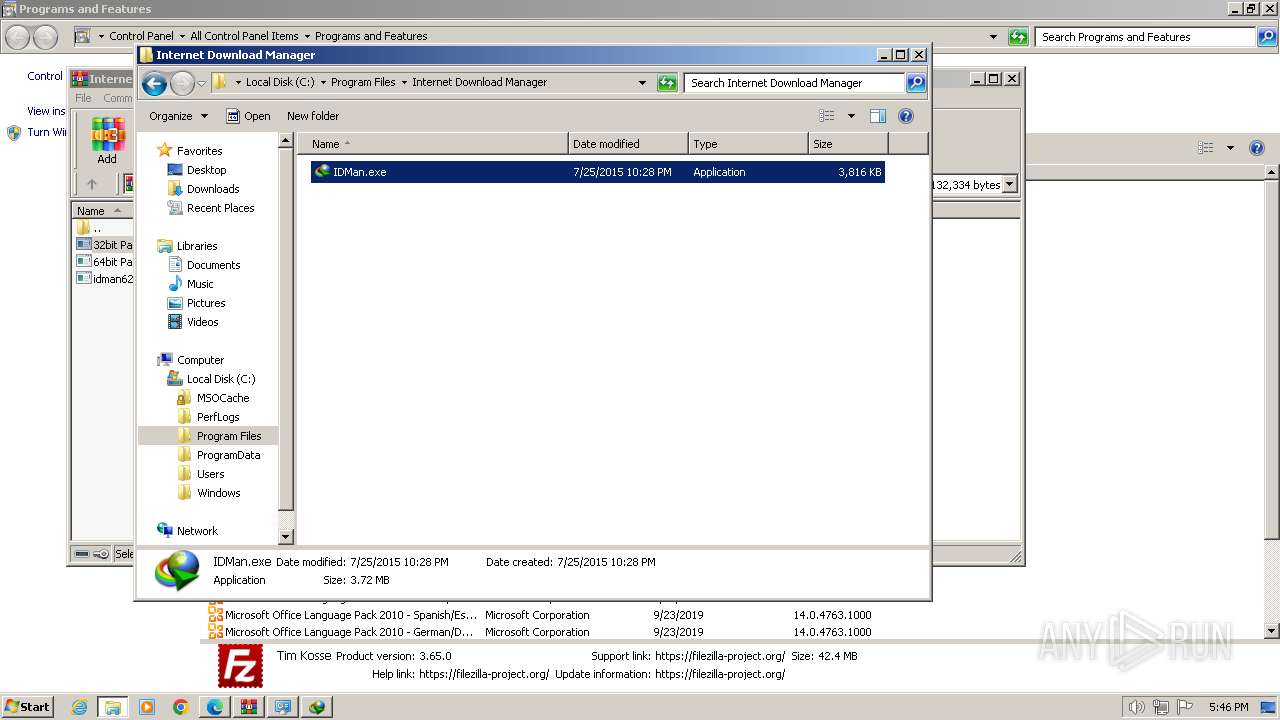Click the Add icon in WinRAR window

(x=107, y=140)
